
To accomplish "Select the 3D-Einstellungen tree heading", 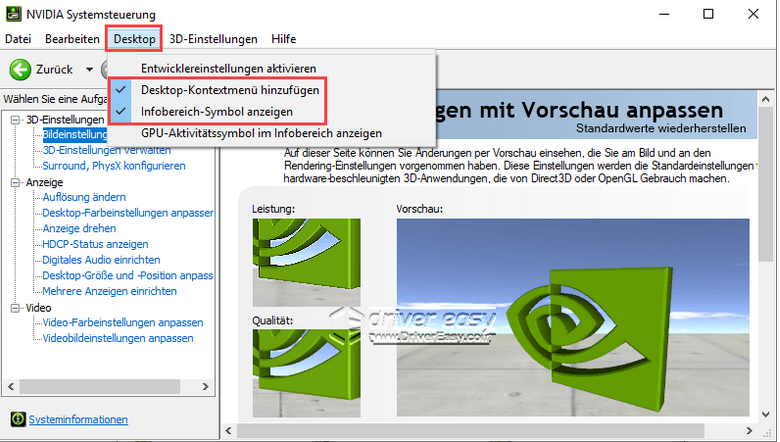I will pos(65,120).
